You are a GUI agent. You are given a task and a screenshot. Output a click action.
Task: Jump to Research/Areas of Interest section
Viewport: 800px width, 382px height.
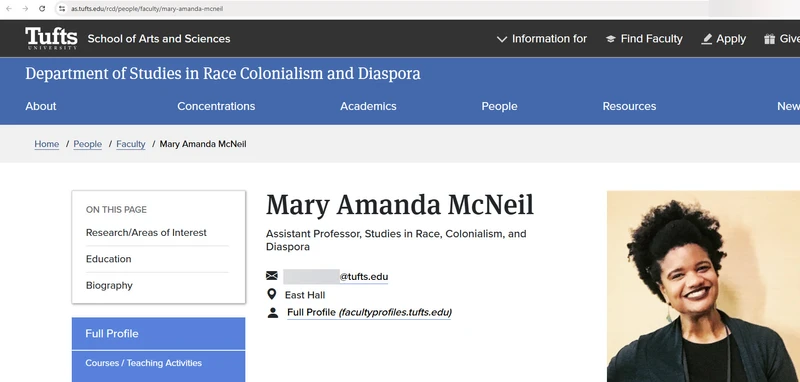(146, 233)
